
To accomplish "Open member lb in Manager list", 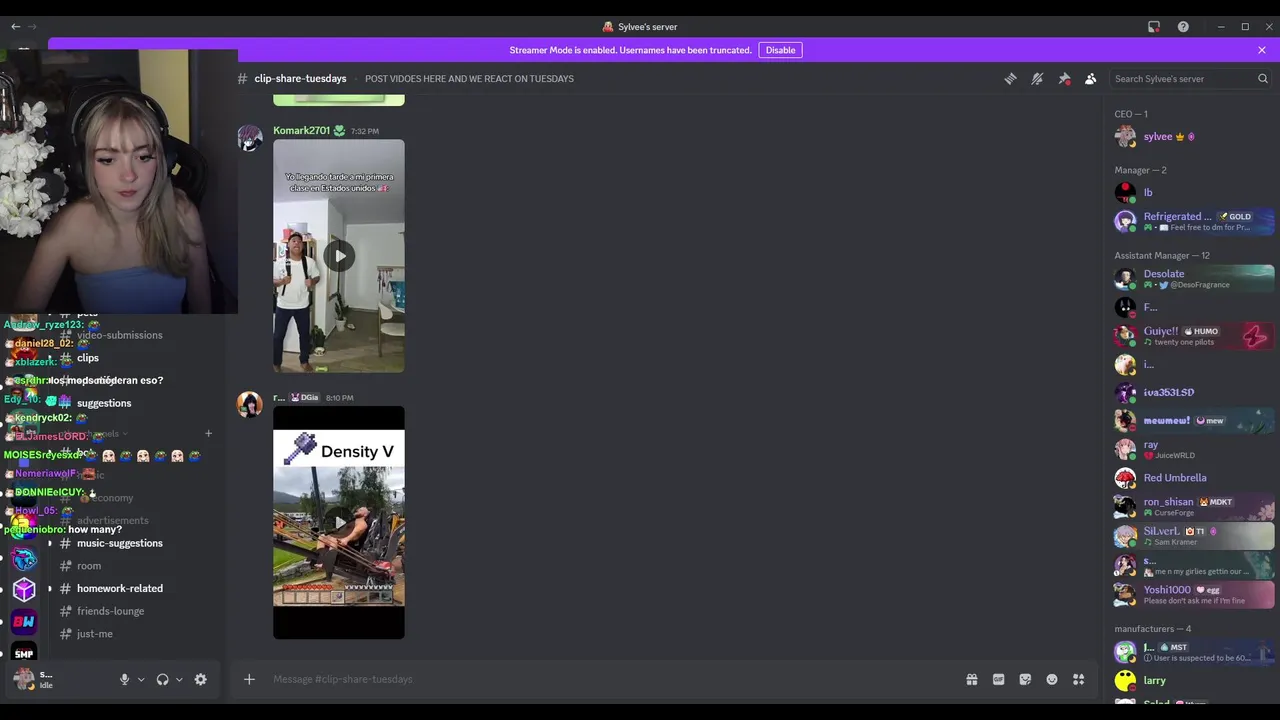I will (x=1194, y=192).
